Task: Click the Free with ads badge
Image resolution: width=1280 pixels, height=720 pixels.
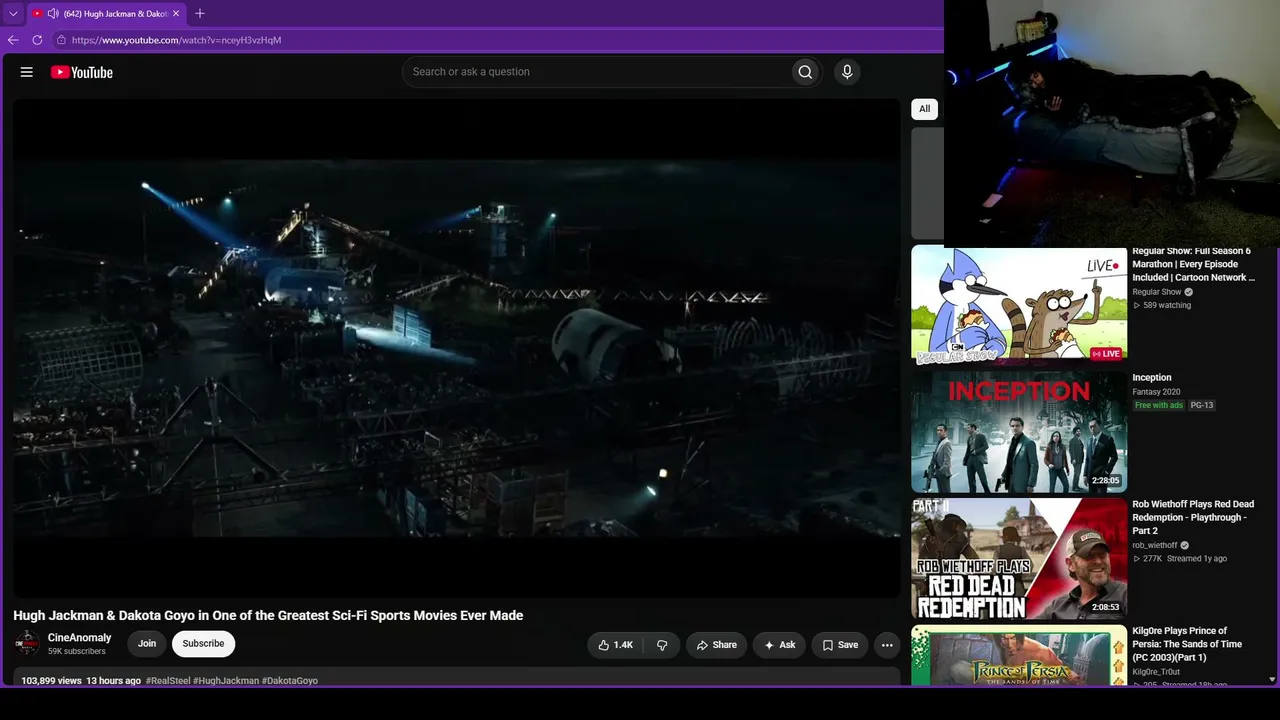Action: 1159,405
